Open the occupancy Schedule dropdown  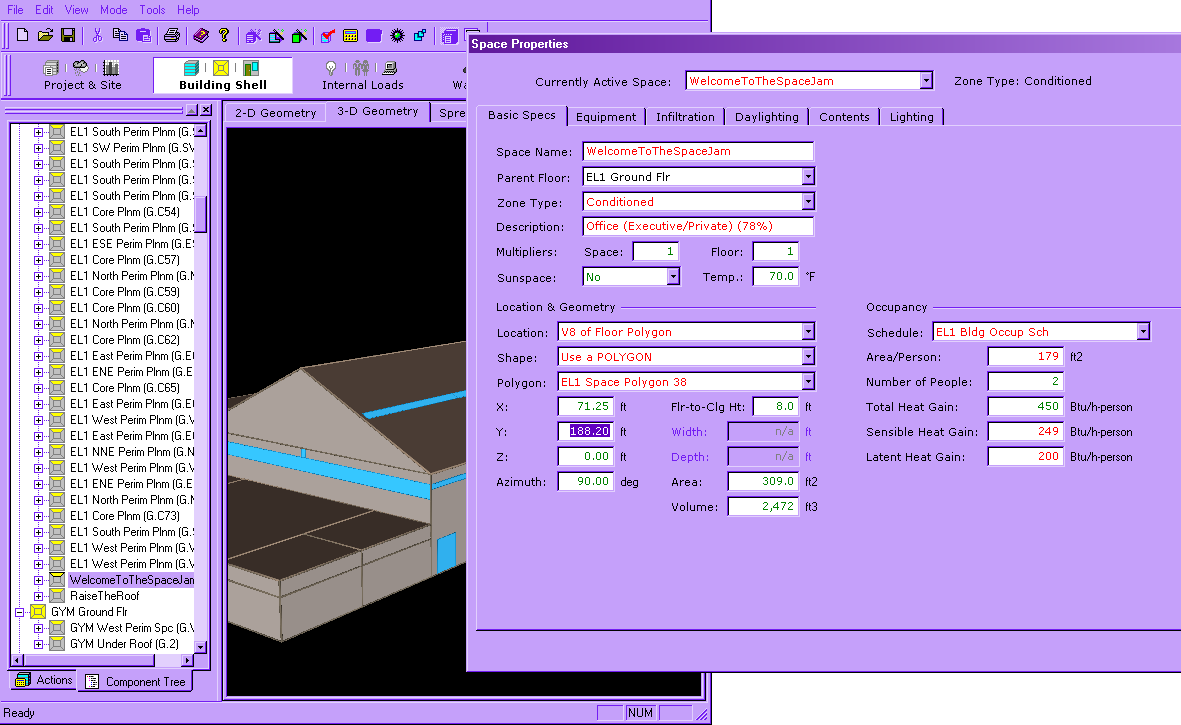(1143, 332)
